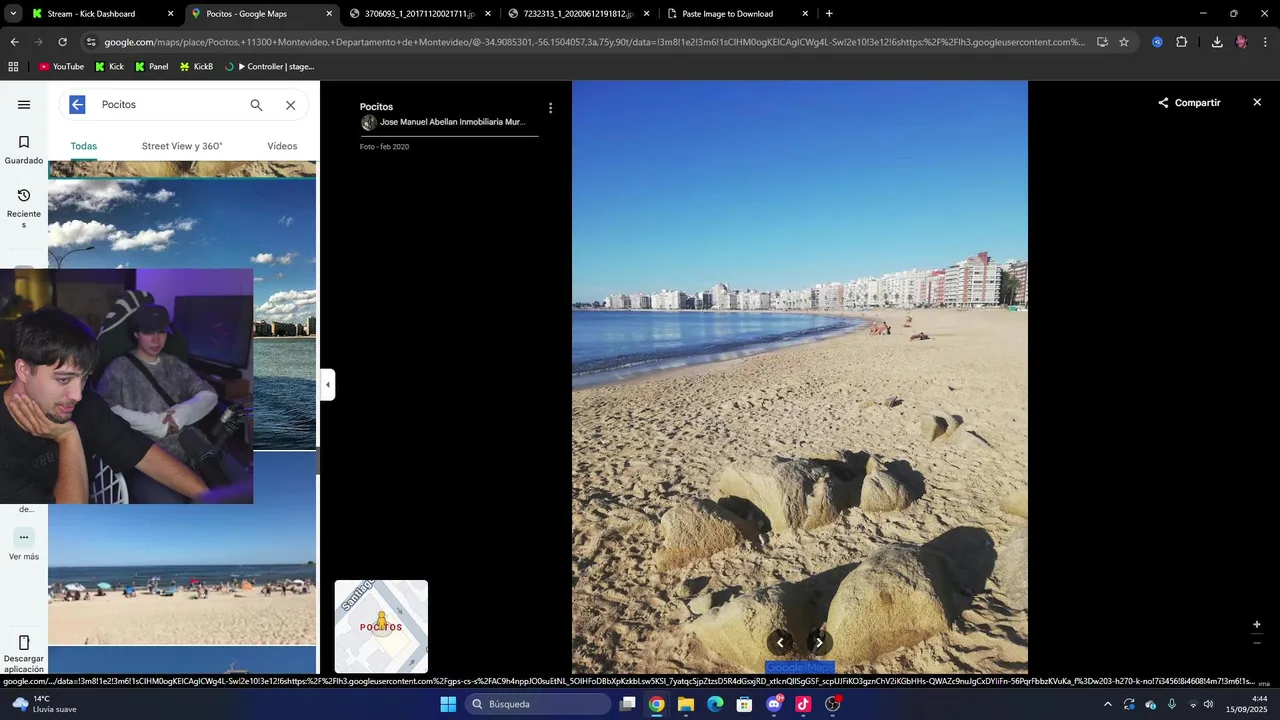Screen dimensions: 1280x720
Task: Open the extensions puzzle icon
Action: 1182,42
